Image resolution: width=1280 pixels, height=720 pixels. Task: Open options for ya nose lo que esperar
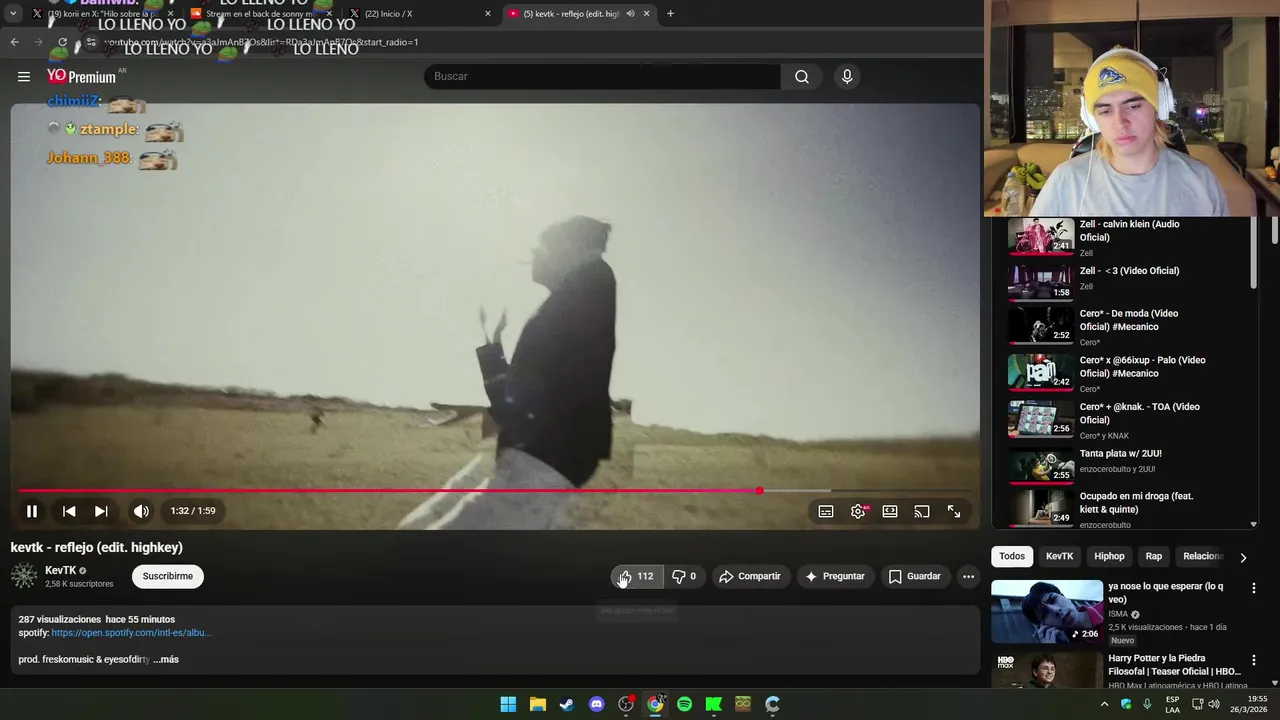pyautogui.click(x=1253, y=588)
